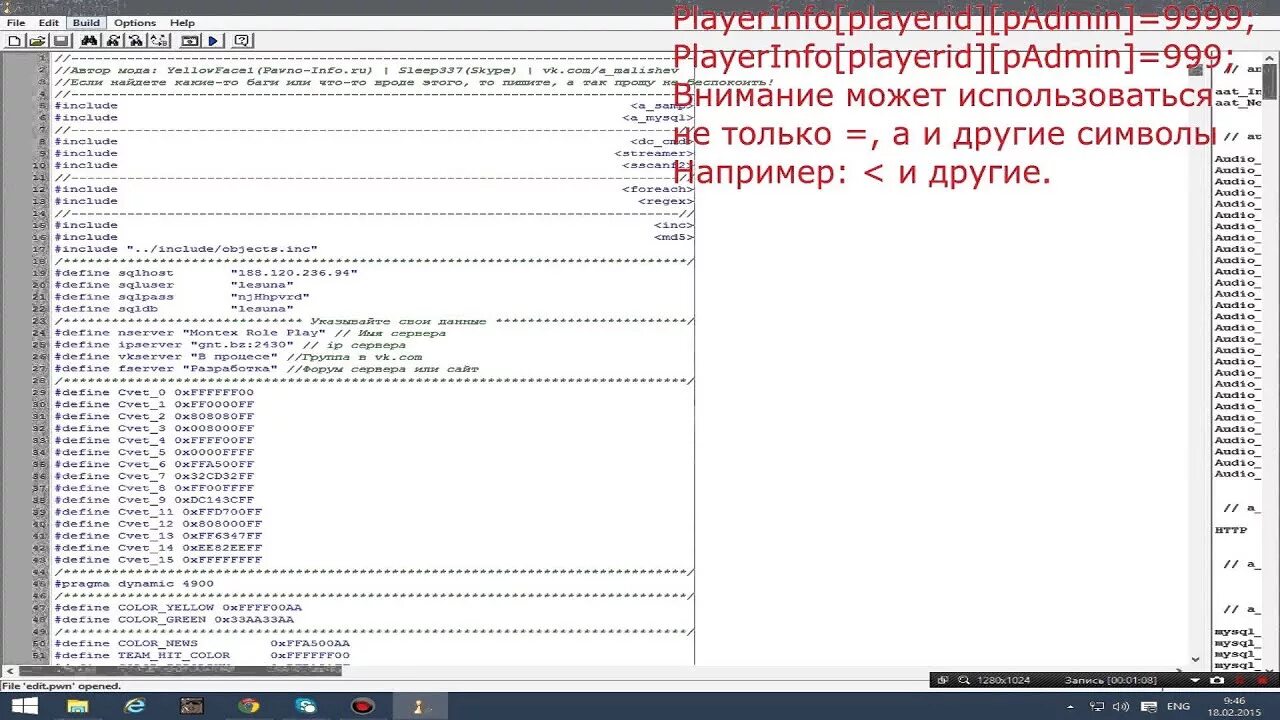Open the recording overlay dropdown arrow
1280x720 pixels.
coord(1194,679)
